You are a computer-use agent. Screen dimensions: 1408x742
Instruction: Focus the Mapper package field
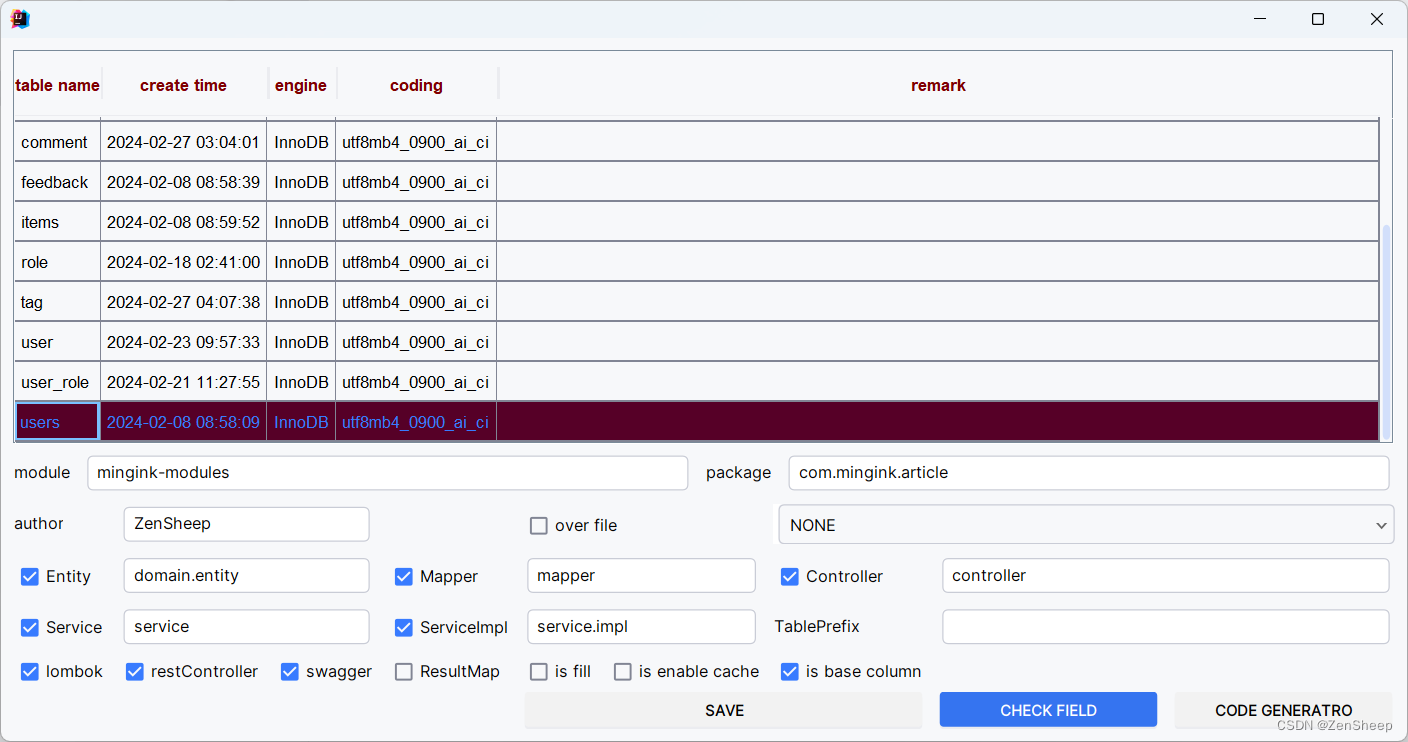pyautogui.click(x=641, y=575)
